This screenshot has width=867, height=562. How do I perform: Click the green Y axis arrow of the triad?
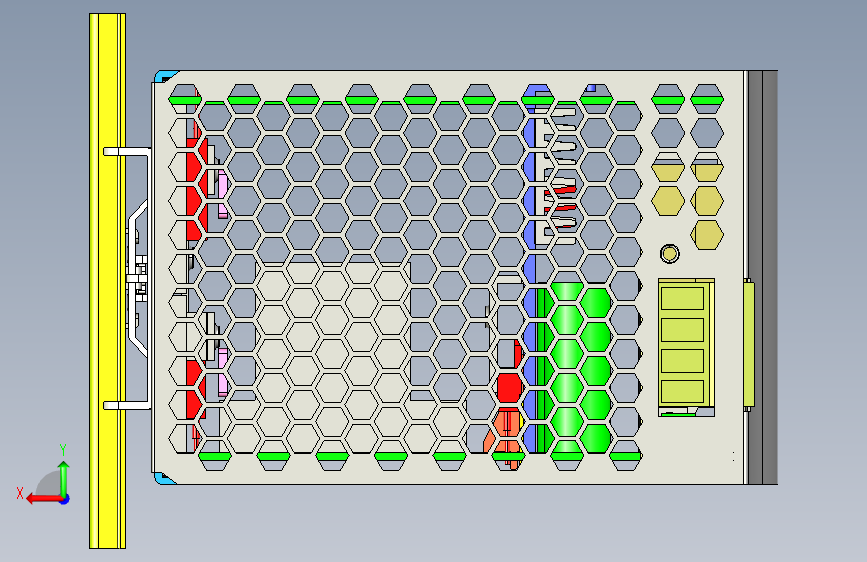pos(64,478)
